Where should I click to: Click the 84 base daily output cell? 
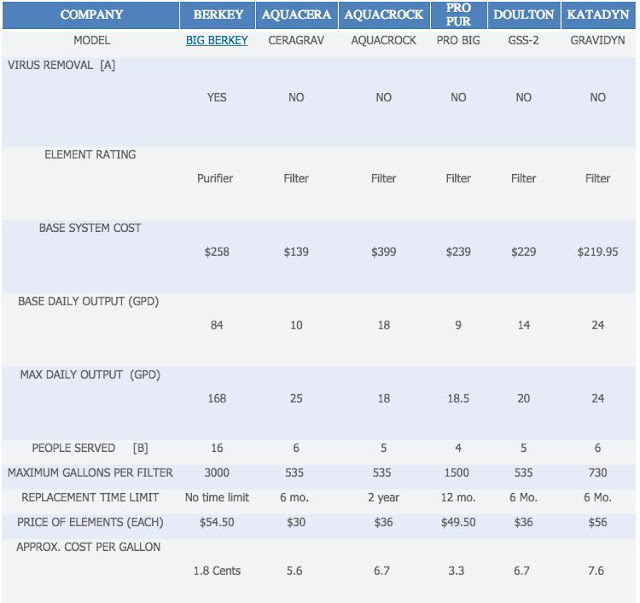point(217,325)
